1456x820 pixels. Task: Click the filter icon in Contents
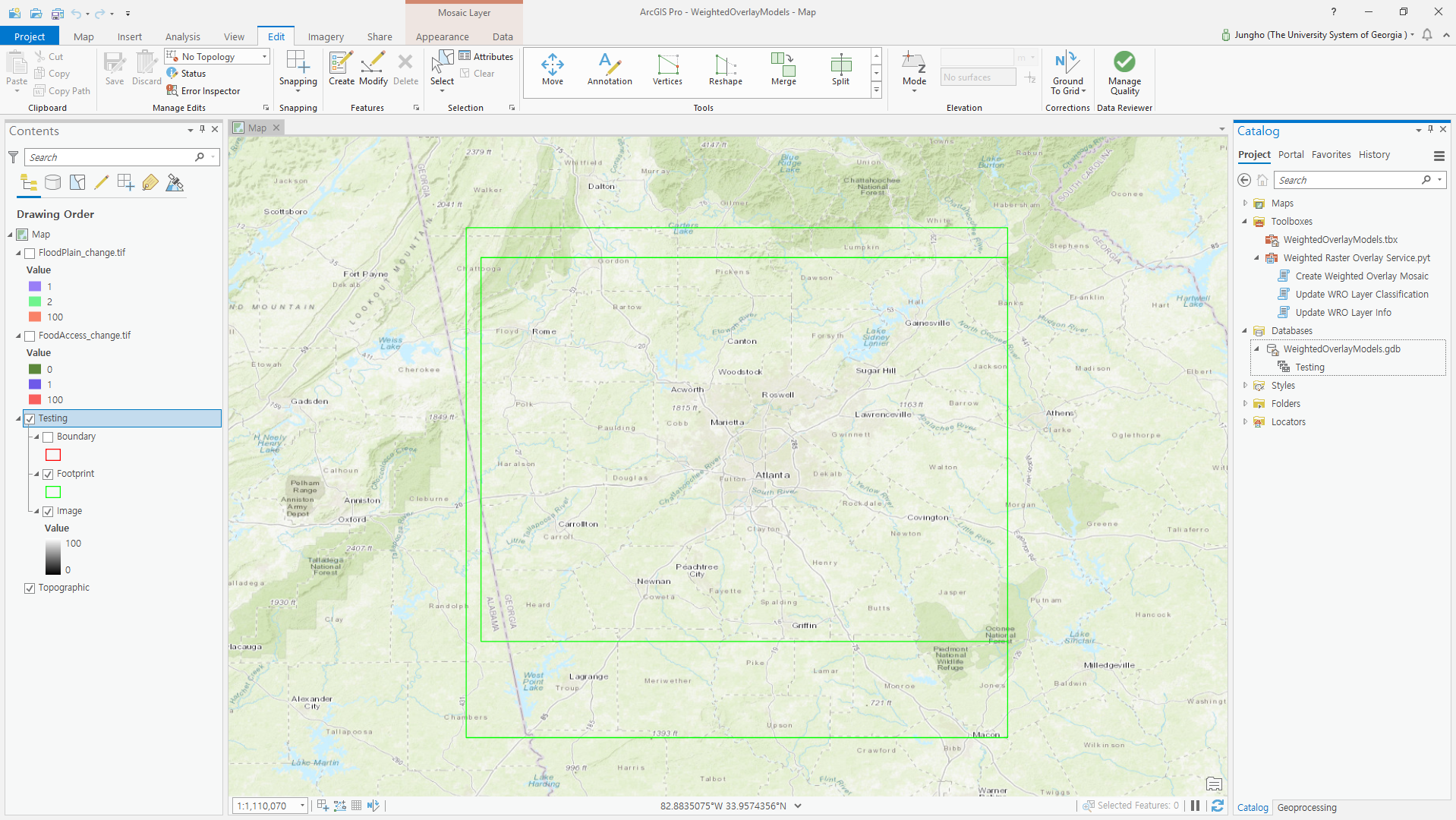point(13,157)
